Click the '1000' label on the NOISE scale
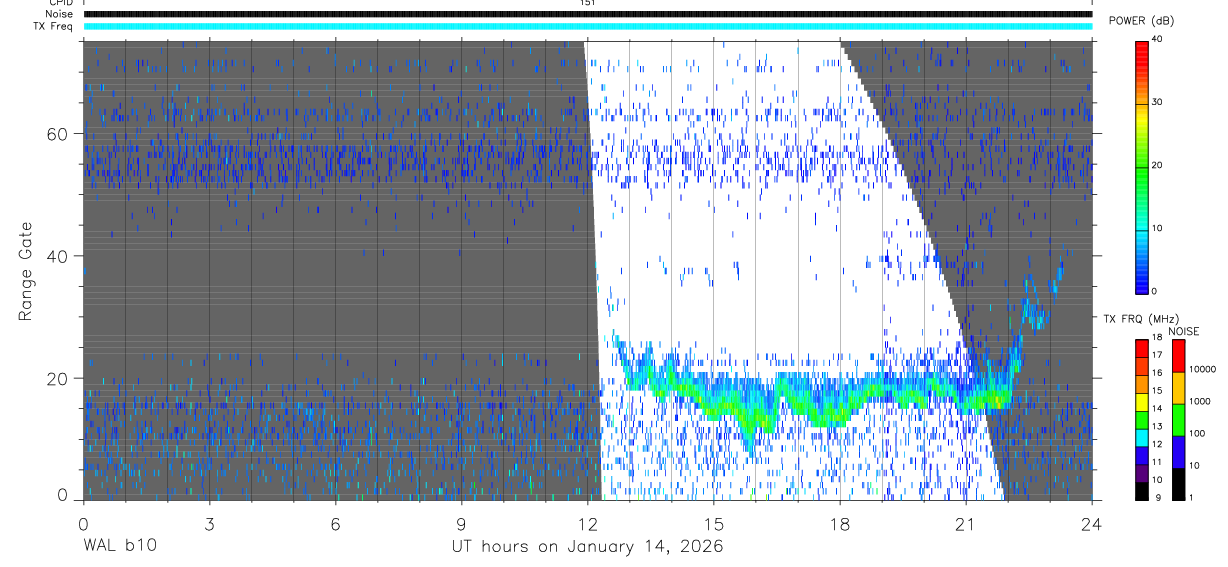The width and height of the screenshot is (1228, 567). click(x=1198, y=402)
